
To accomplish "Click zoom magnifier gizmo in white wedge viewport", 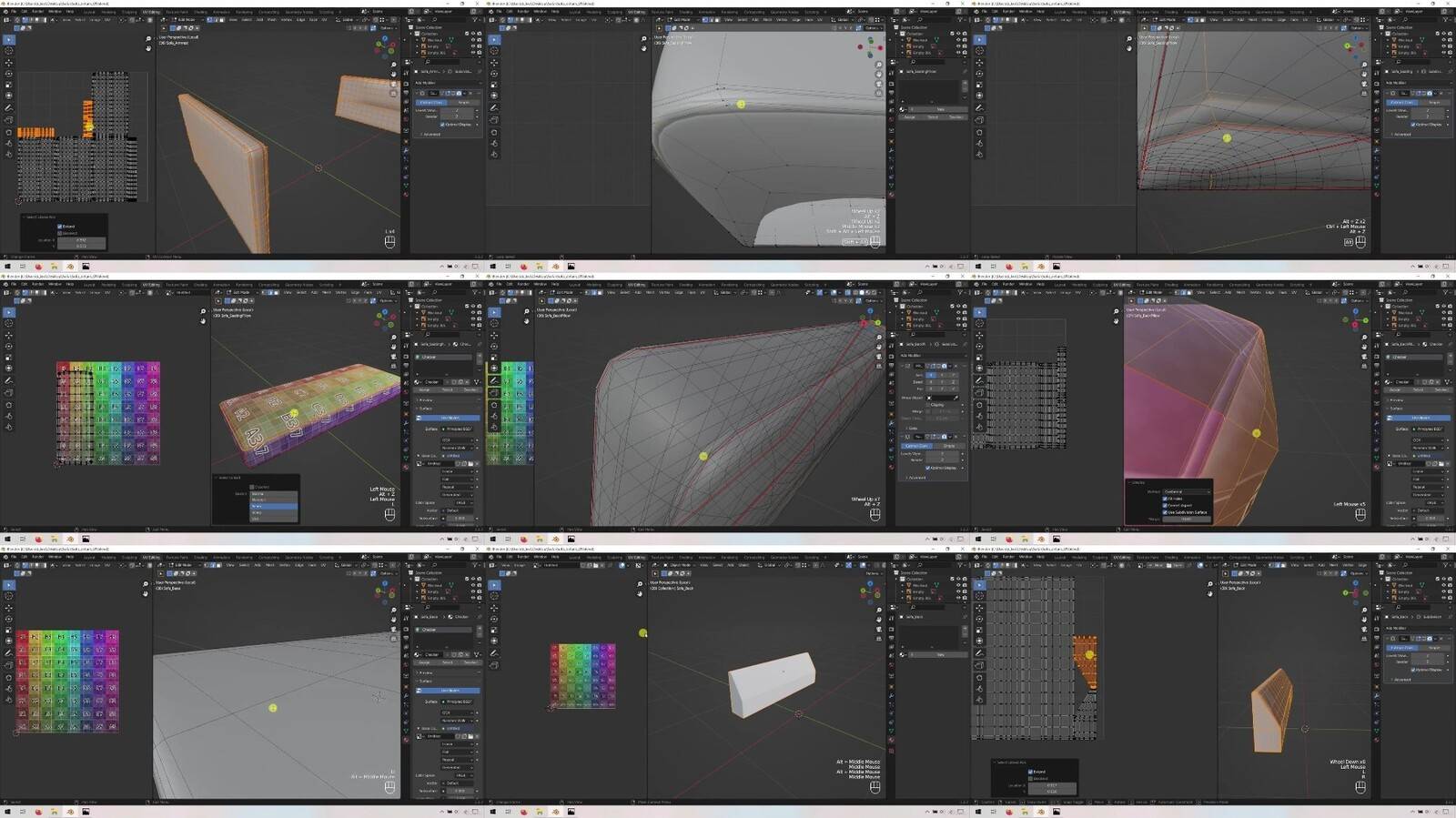I will tap(879, 610).
